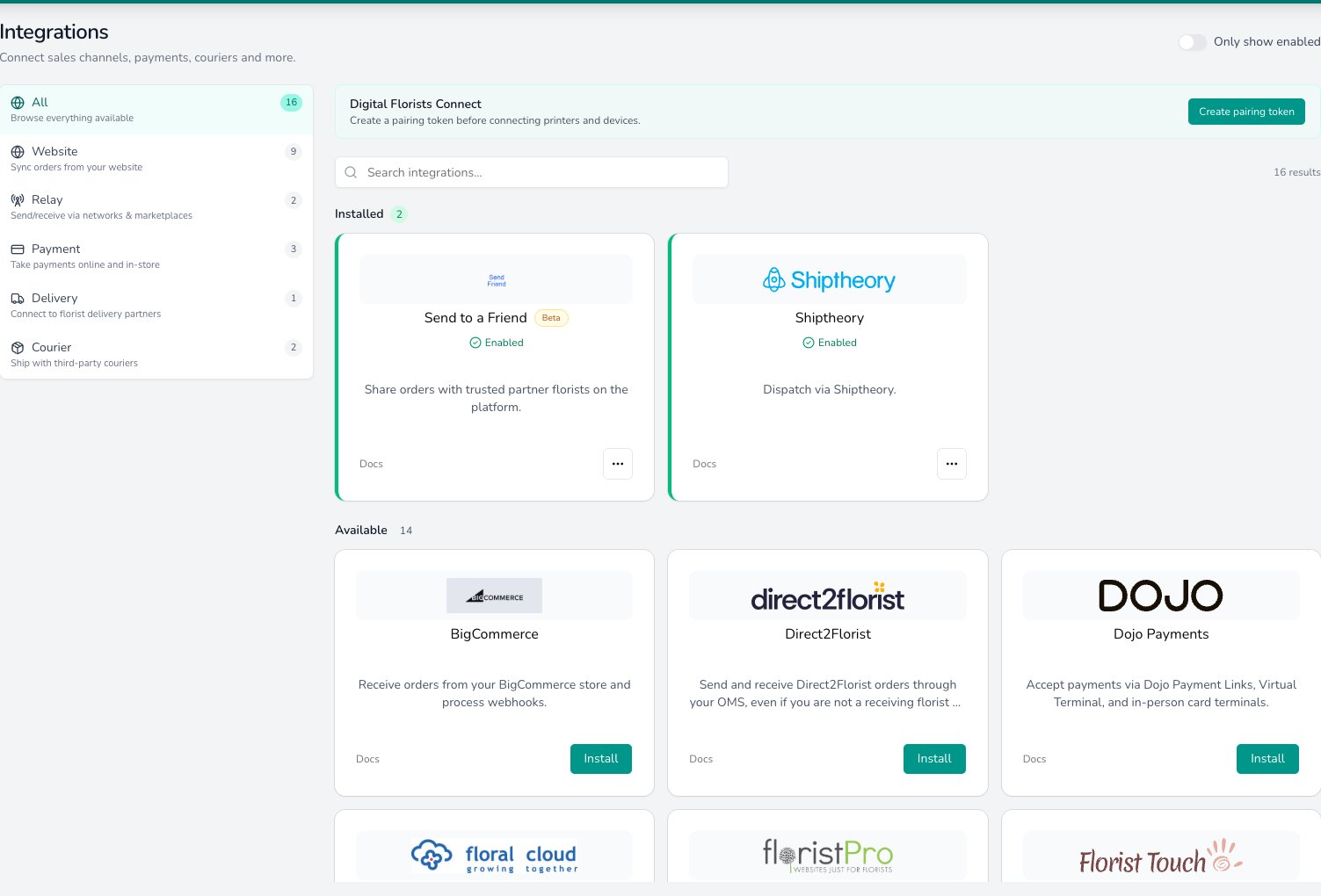Click the 'Integrations' page heading
This screenshot has height=896, width=1321.
(x=54, y=32)
